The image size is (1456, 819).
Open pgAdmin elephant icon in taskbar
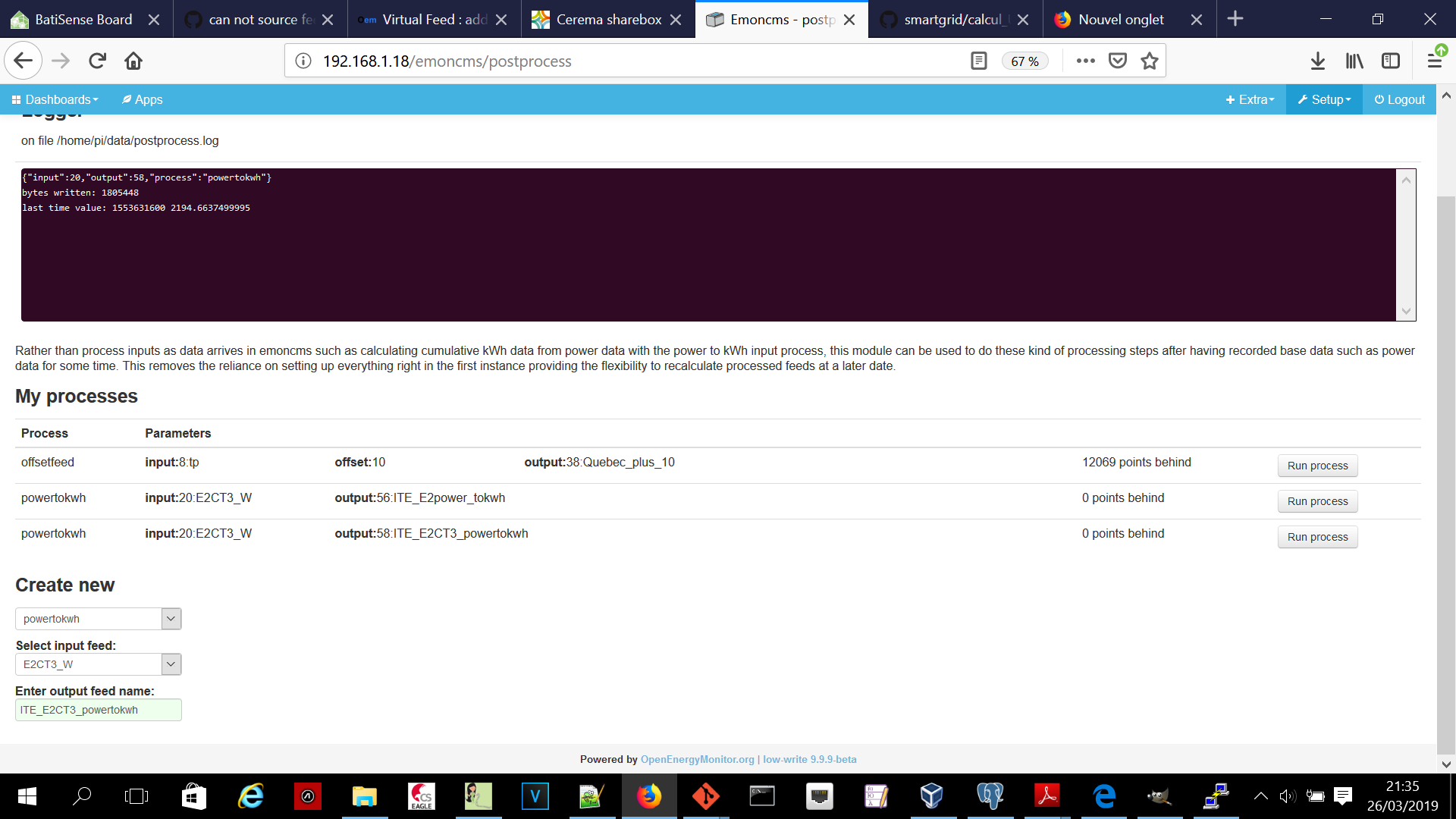pos(990,796)
